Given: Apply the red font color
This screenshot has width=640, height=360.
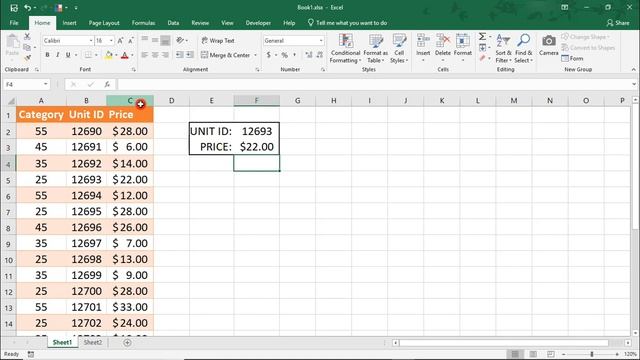Looking at the screenshot, I should (x=124, y=55).
